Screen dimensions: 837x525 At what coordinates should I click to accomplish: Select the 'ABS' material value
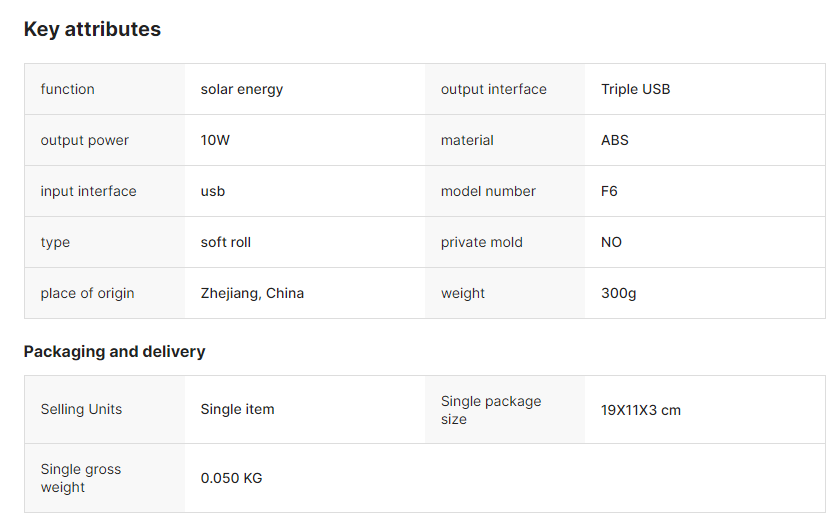click(x=614, y=140)
